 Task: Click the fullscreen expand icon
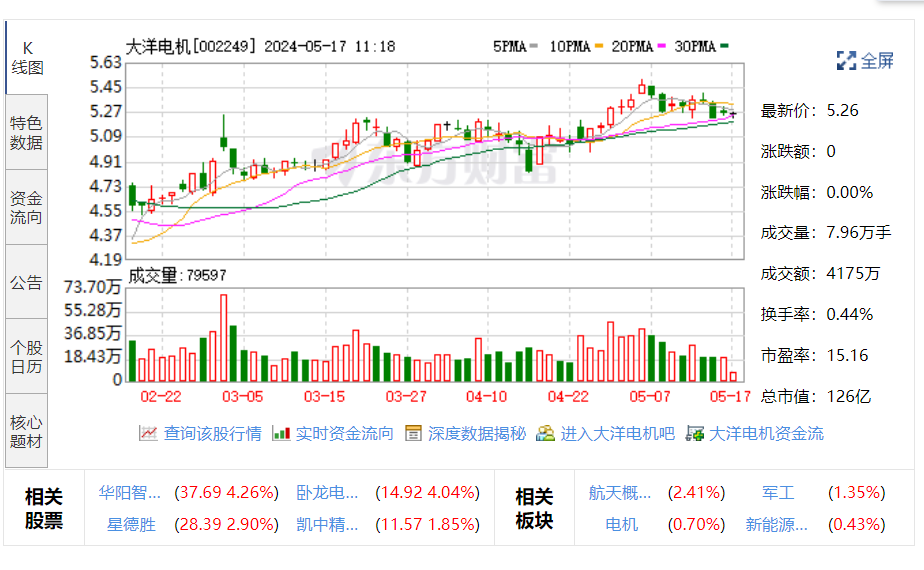(846, 61)
